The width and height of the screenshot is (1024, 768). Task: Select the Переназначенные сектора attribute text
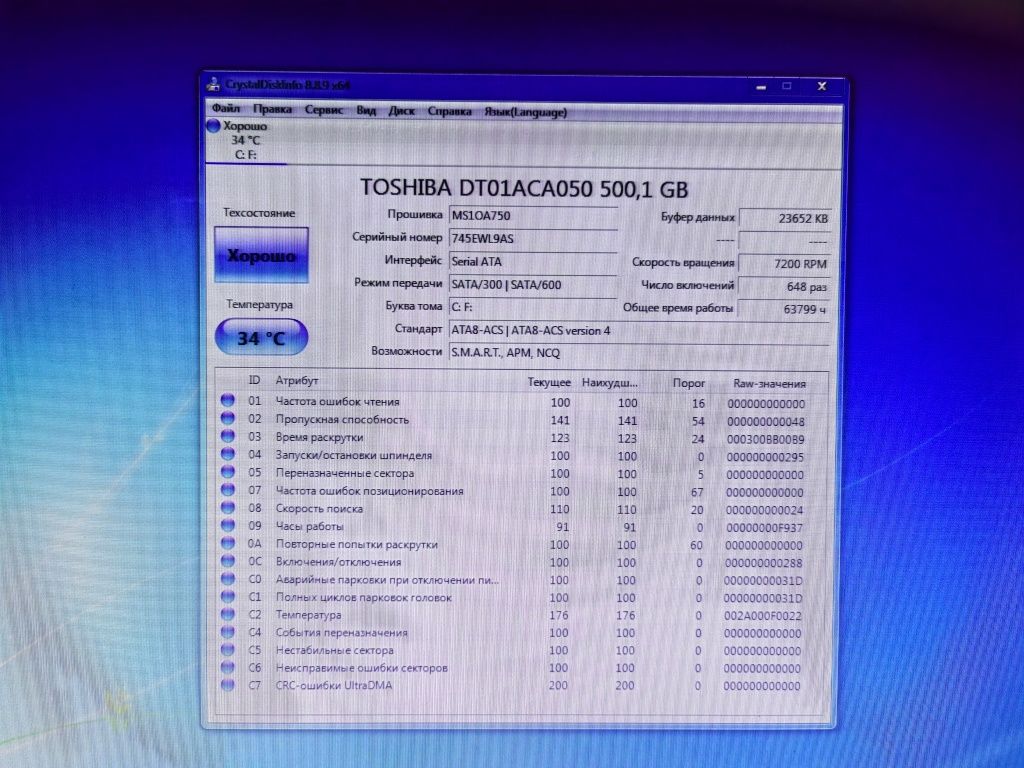[345, 473]
